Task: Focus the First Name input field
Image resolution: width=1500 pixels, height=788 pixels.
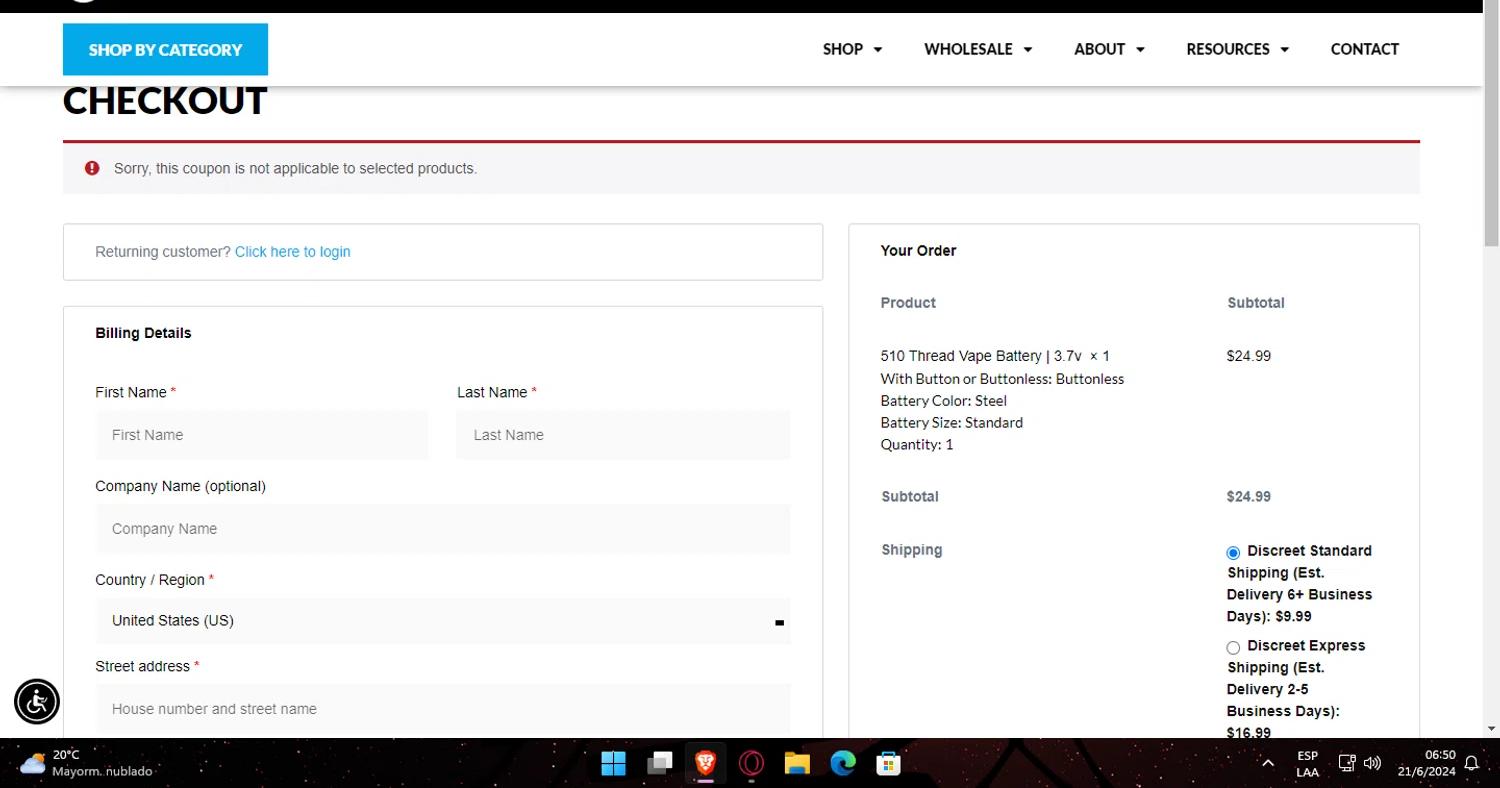Action: click(x=262, y=435)
